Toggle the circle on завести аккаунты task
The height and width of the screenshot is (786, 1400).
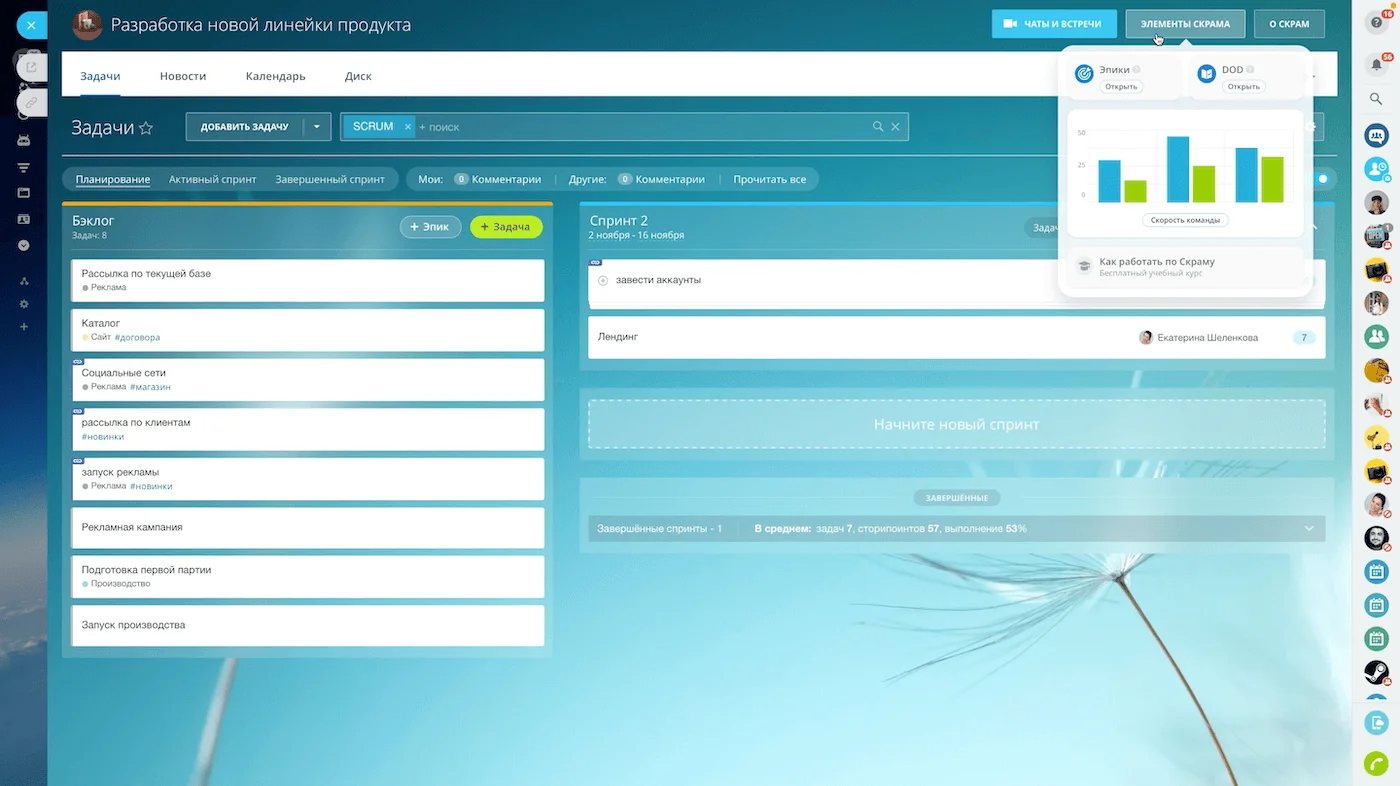(x=603, y=281)
